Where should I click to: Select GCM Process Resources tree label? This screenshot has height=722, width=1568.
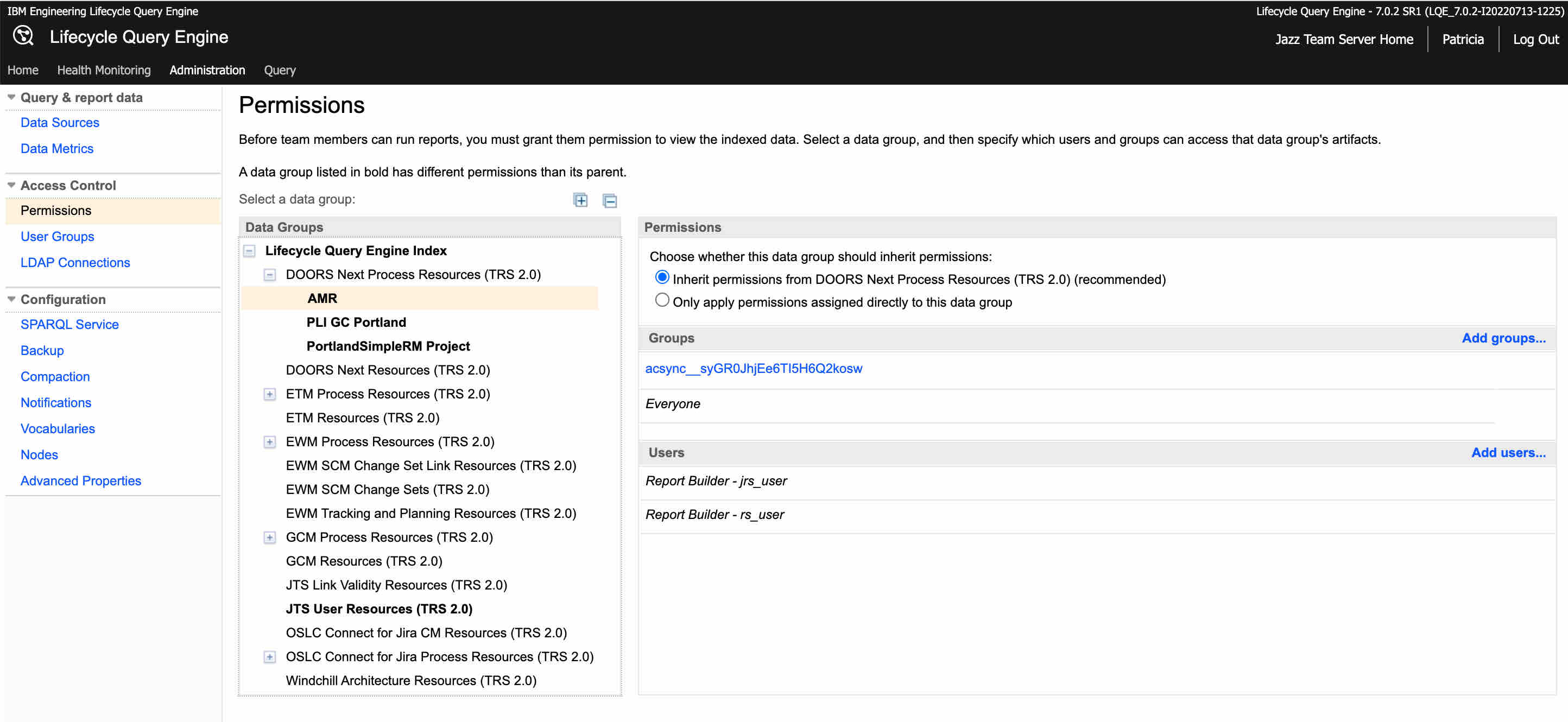point(390,537)
